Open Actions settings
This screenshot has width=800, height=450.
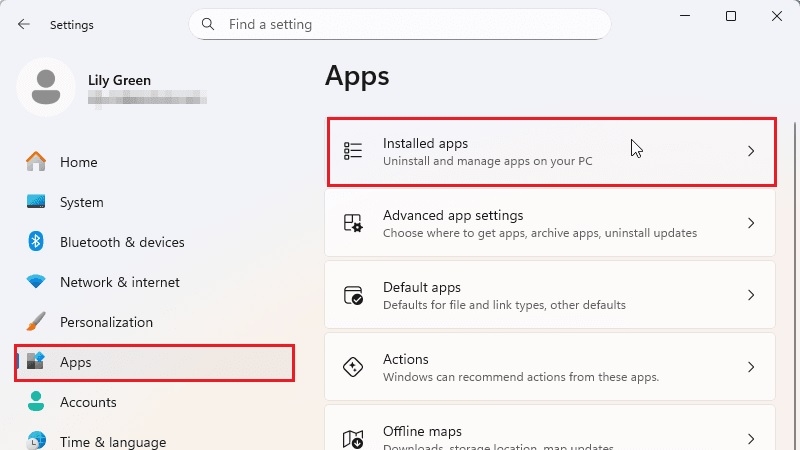(550, 367)
